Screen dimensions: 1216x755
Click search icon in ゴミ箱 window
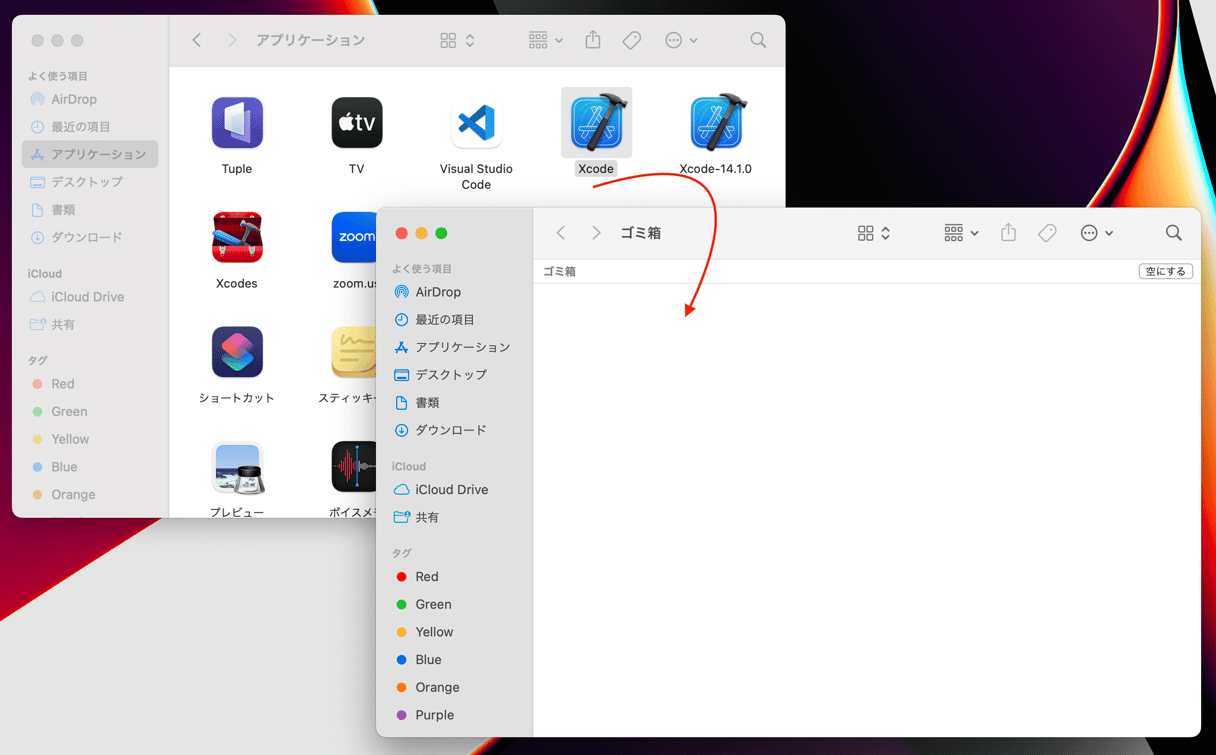pos(1174,233)
